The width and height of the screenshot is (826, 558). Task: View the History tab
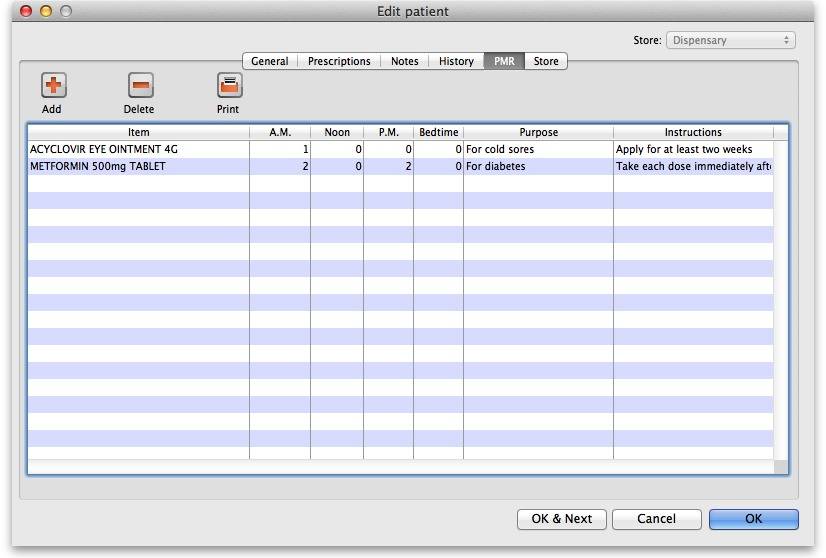(456, 61)
